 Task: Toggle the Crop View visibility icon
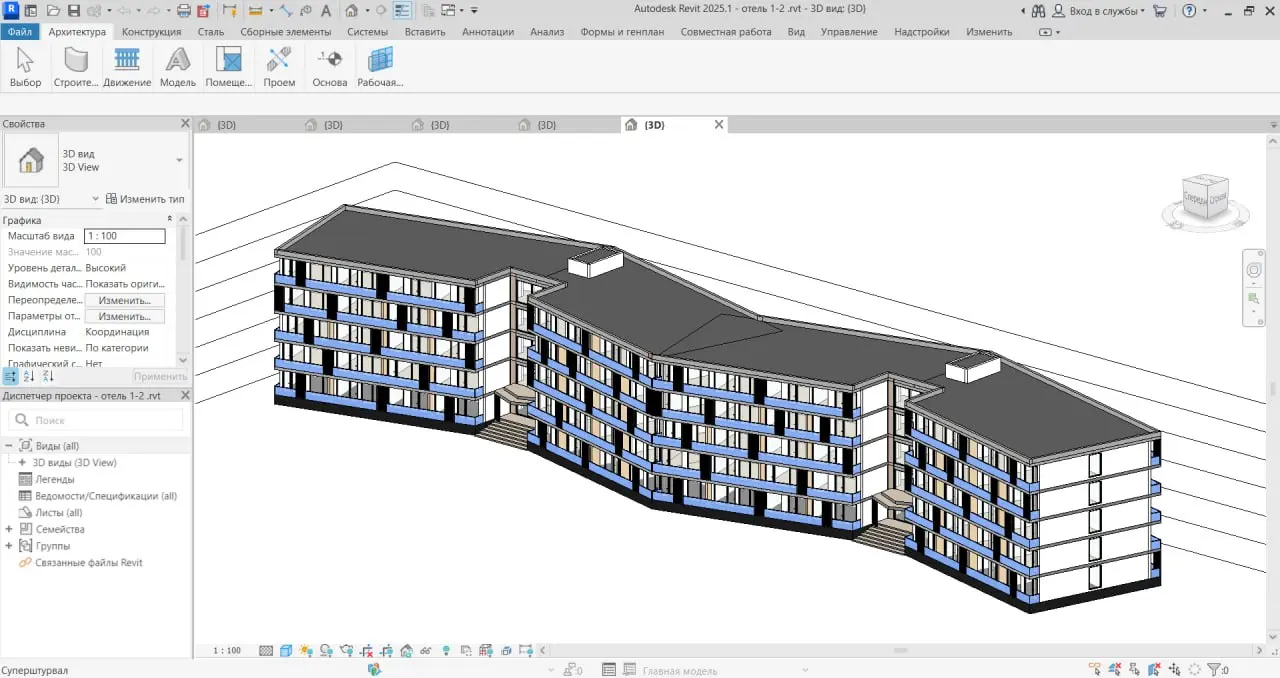[x=387, y=650]
